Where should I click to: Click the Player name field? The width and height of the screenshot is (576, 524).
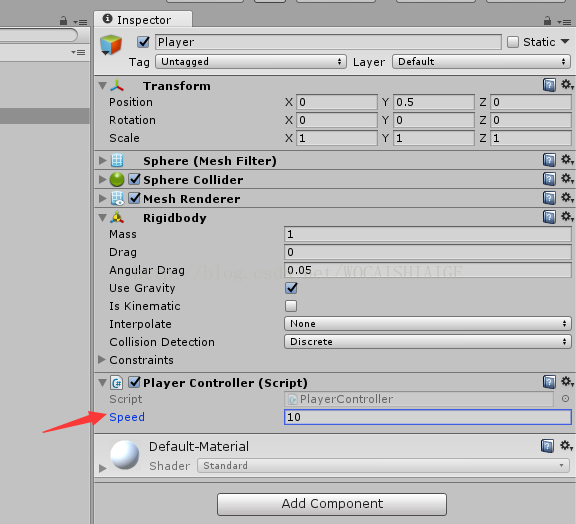click(x=328, y=42)
